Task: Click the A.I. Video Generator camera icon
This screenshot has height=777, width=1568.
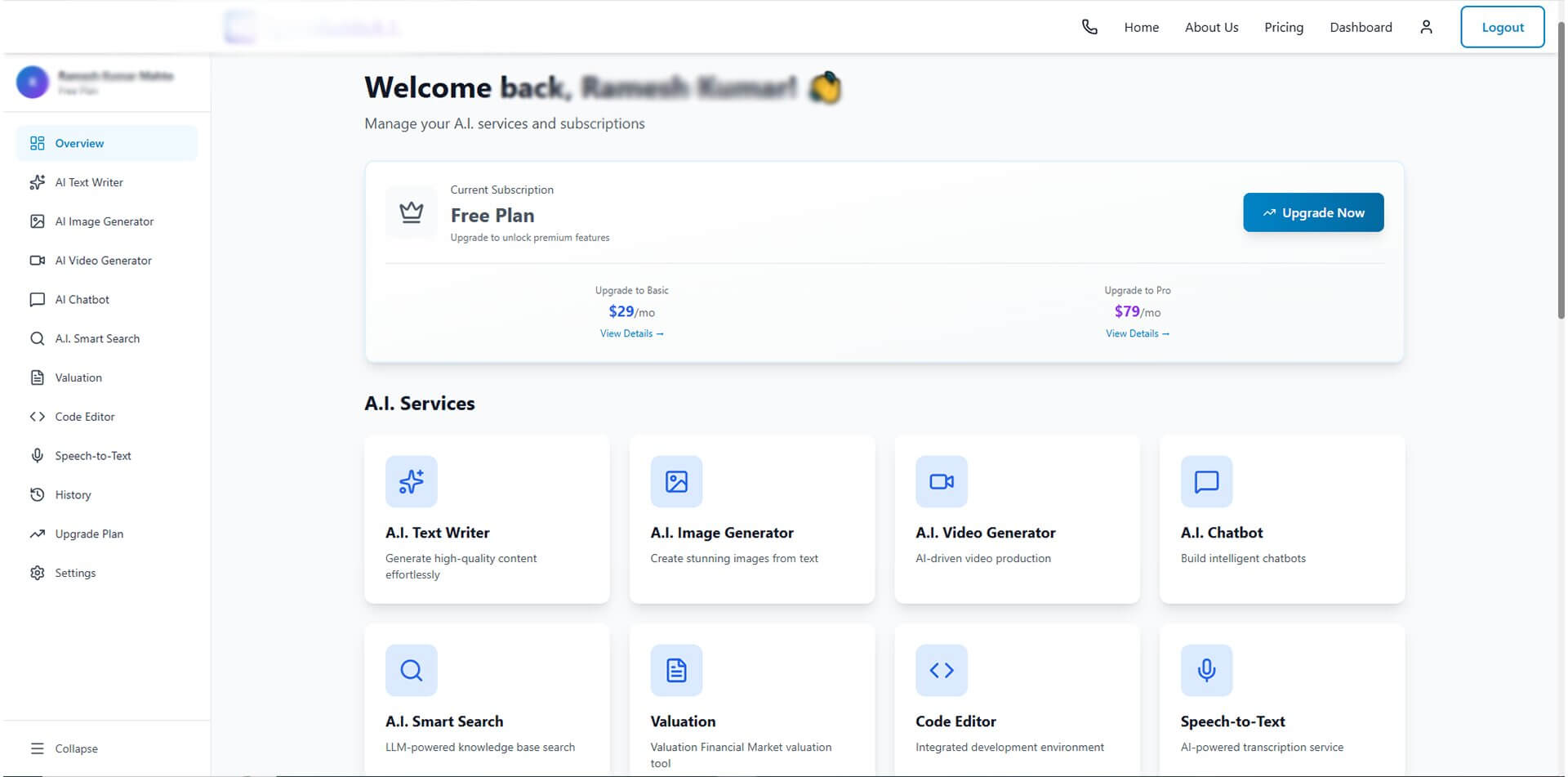Action: (x=942, y=481)
